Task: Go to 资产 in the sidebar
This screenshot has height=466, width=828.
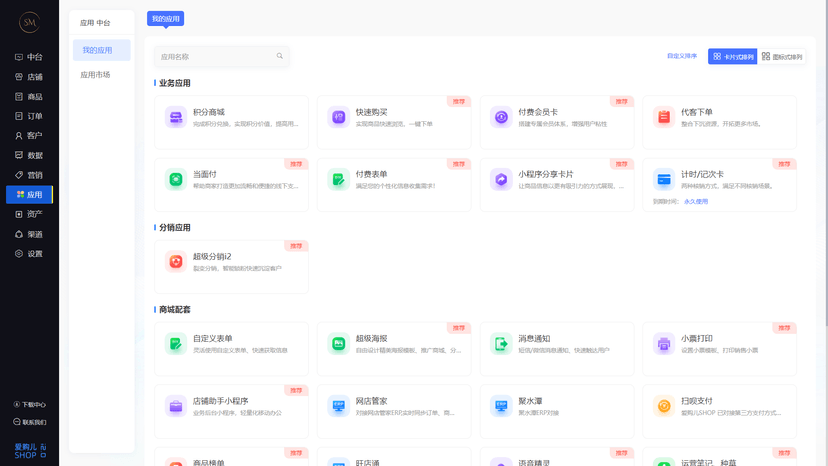Action: (x=29, y=214)
